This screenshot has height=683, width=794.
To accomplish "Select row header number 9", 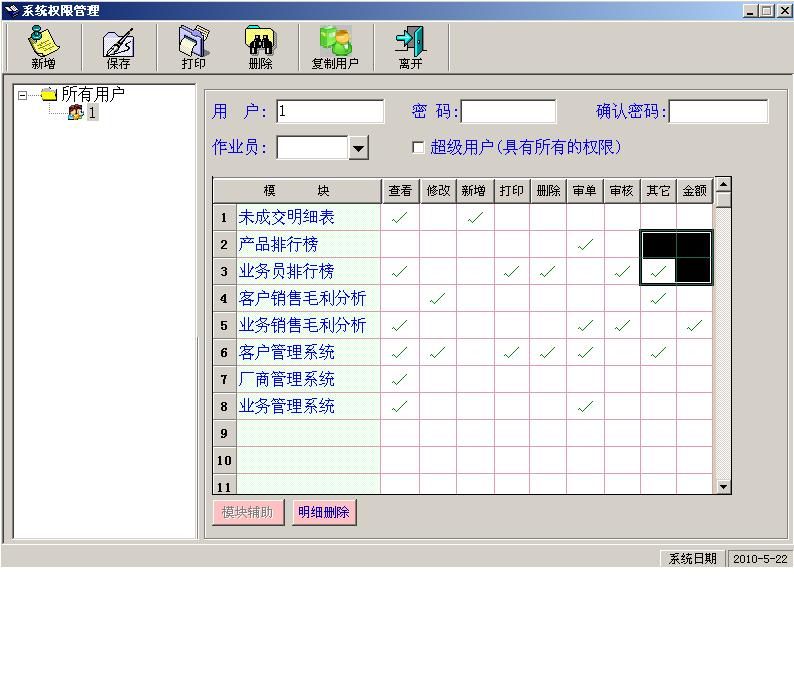I will pos(224,433).
